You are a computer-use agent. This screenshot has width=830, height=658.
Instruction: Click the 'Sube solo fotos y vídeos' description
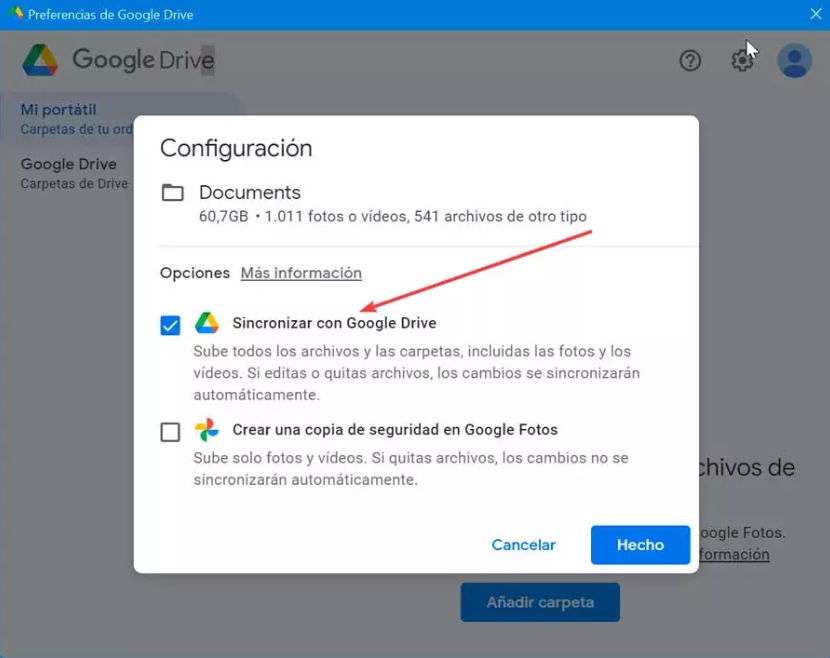411,468
